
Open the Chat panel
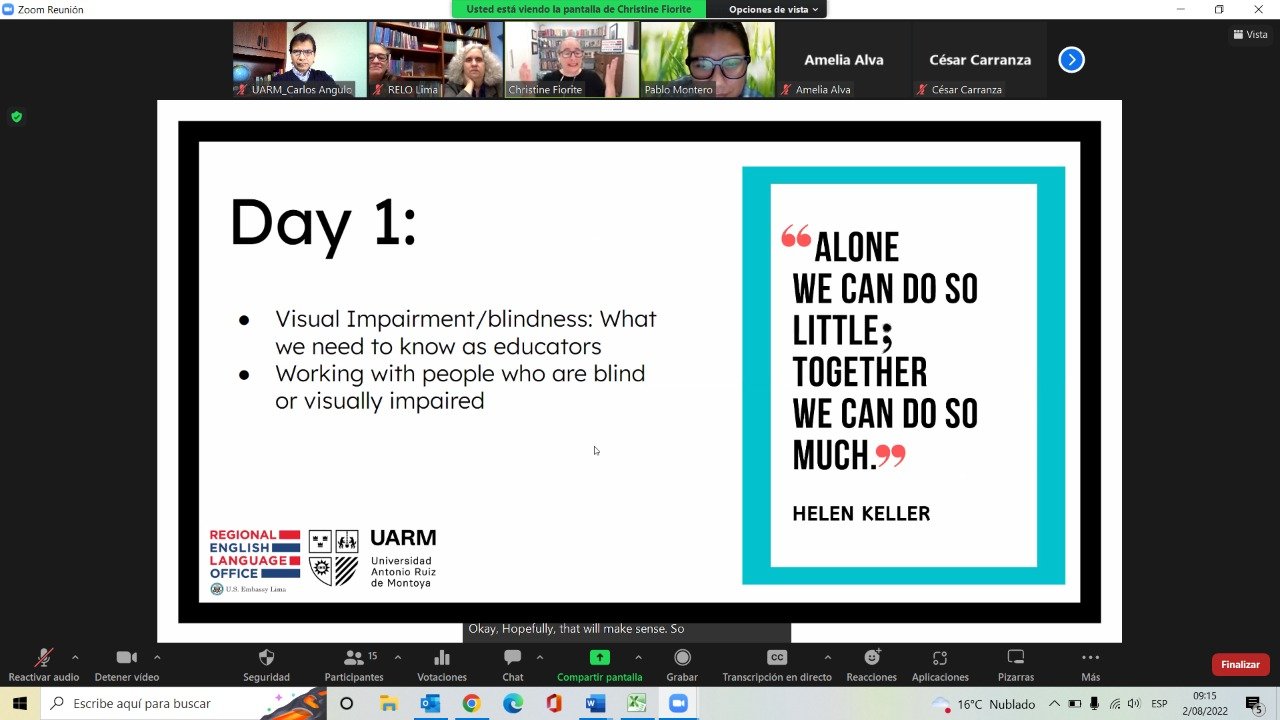coord(512,658)
